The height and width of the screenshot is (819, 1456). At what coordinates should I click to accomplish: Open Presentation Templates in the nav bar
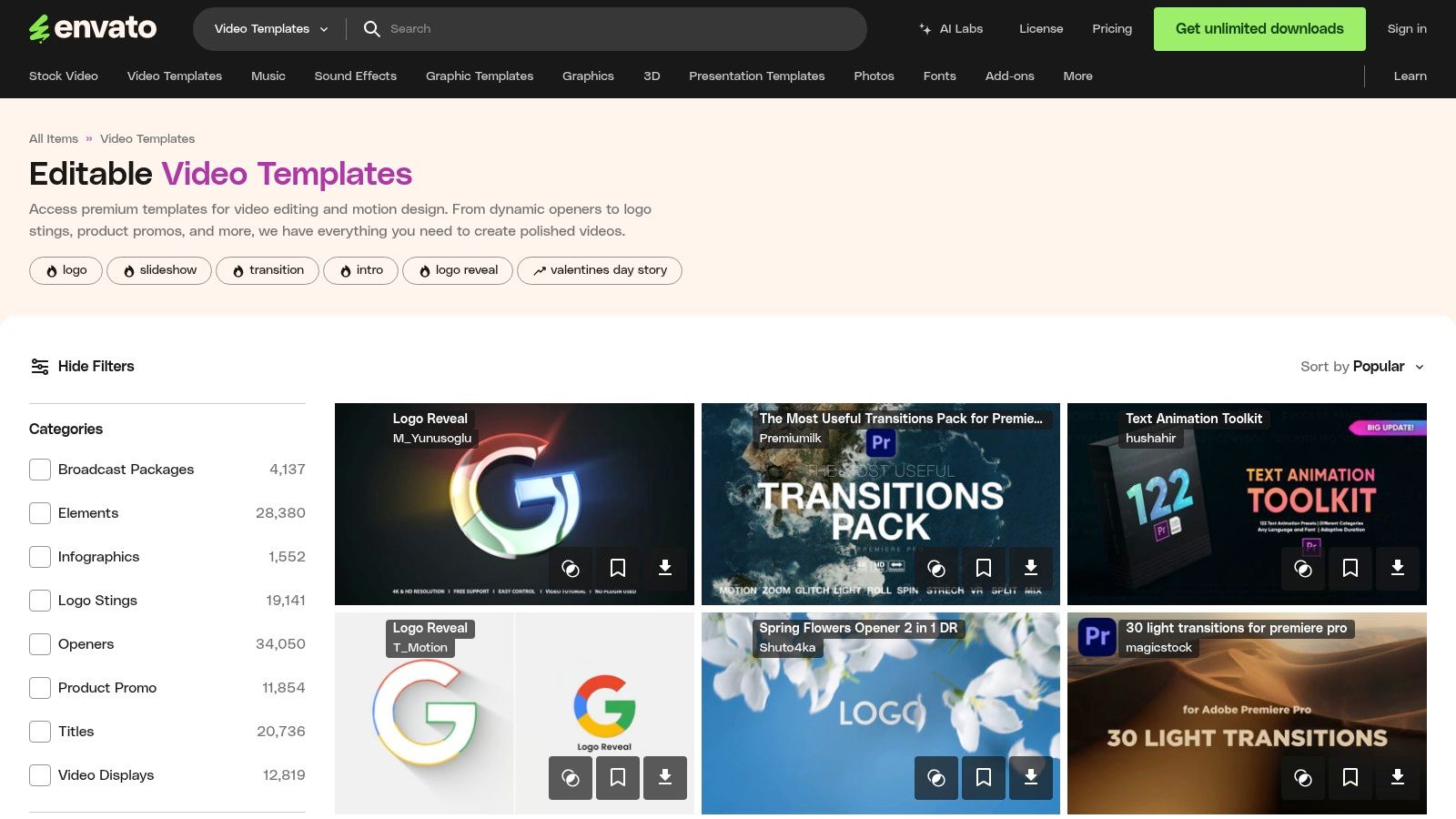757,76
